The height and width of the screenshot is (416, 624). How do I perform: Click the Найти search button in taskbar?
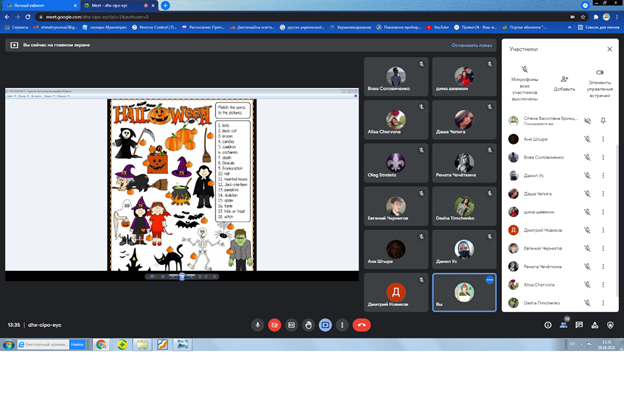77,344
